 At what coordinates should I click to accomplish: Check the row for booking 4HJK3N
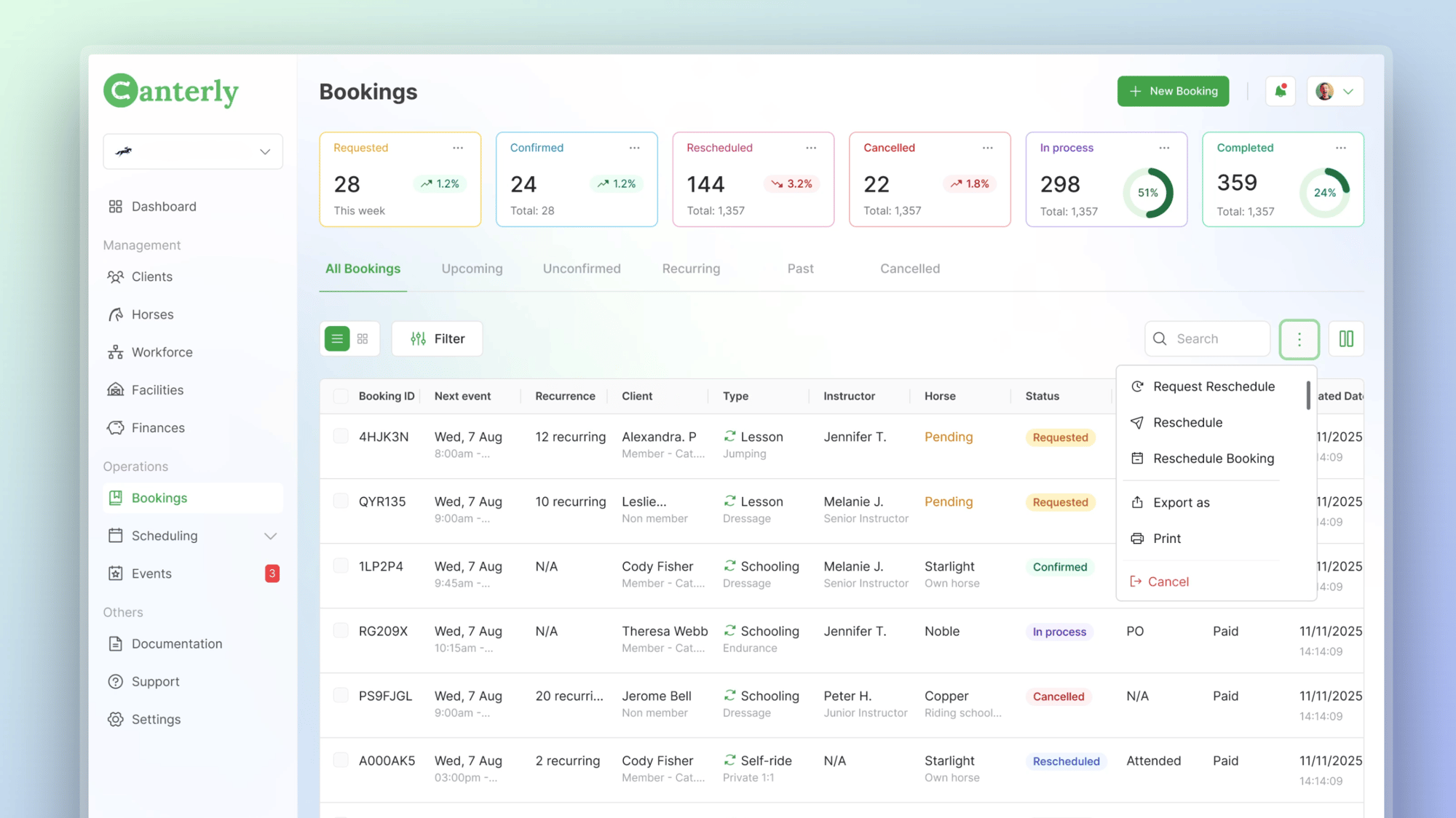tap(341, 436)
